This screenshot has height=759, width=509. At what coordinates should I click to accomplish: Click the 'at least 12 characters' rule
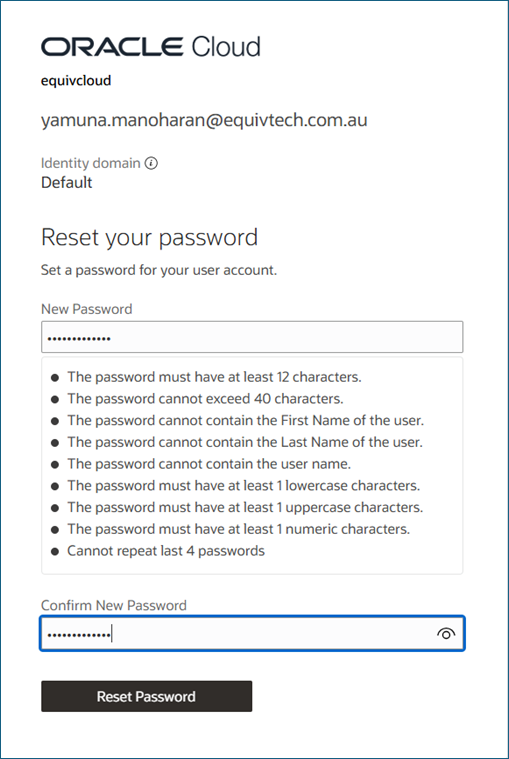tap(214, 377)
